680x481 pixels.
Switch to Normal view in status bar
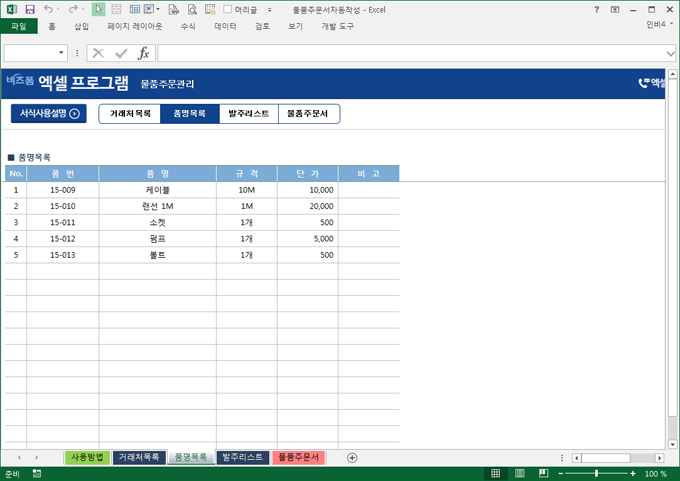point(495,473)
